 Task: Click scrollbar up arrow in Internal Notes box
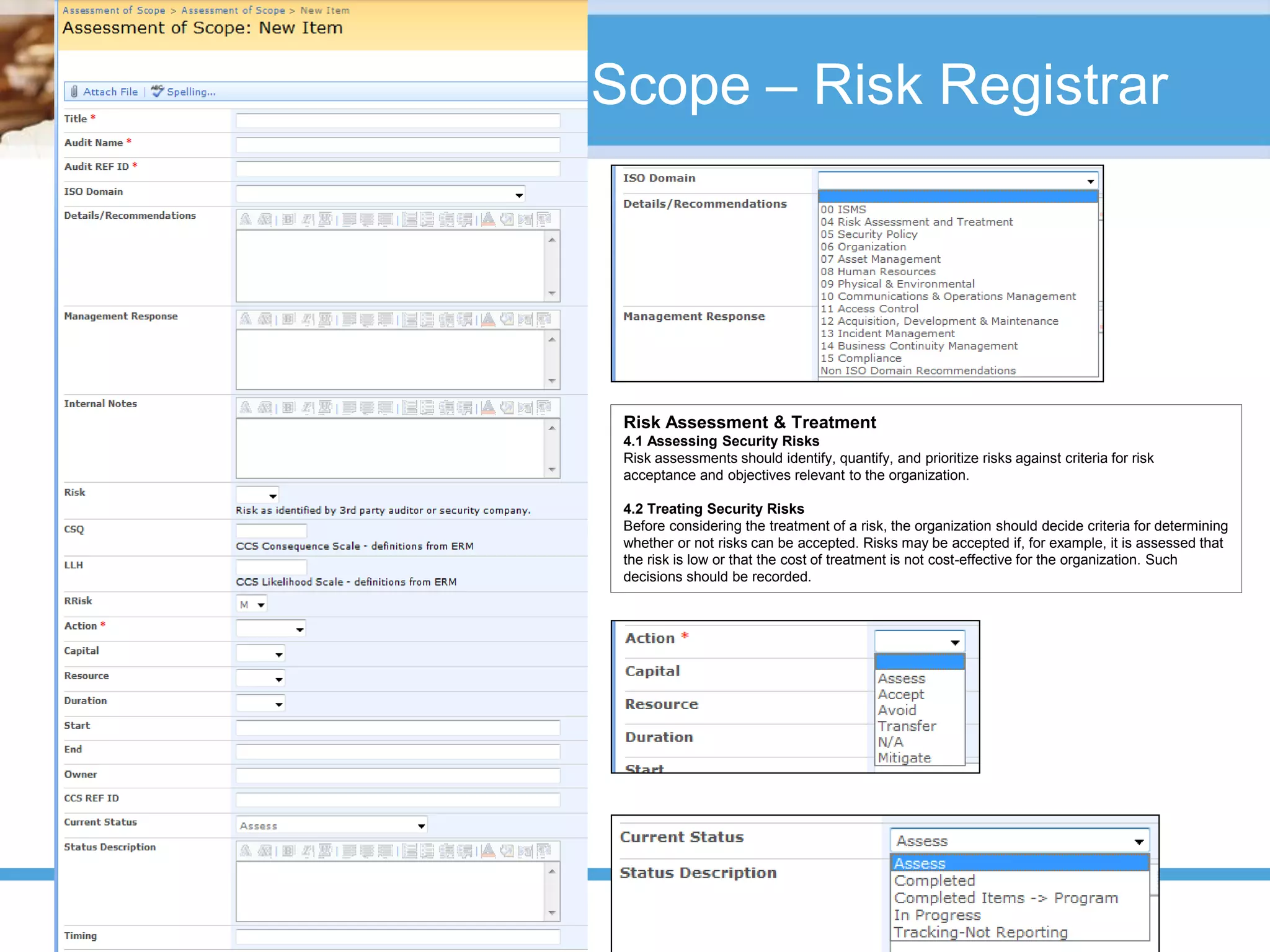tap(552, 428)
